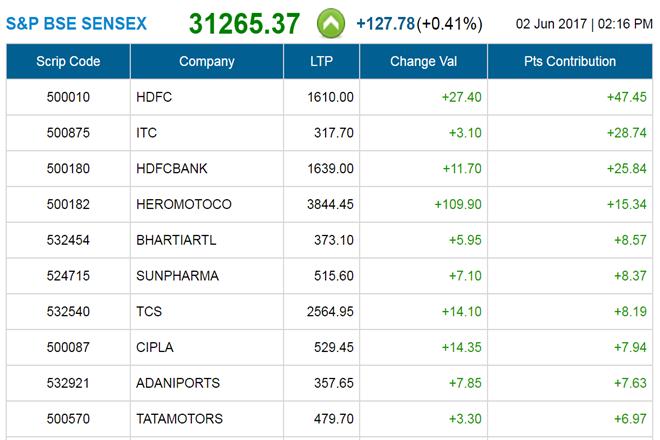Select the Change Val column header
Screen dimensions: 660x440
(423, 62)
